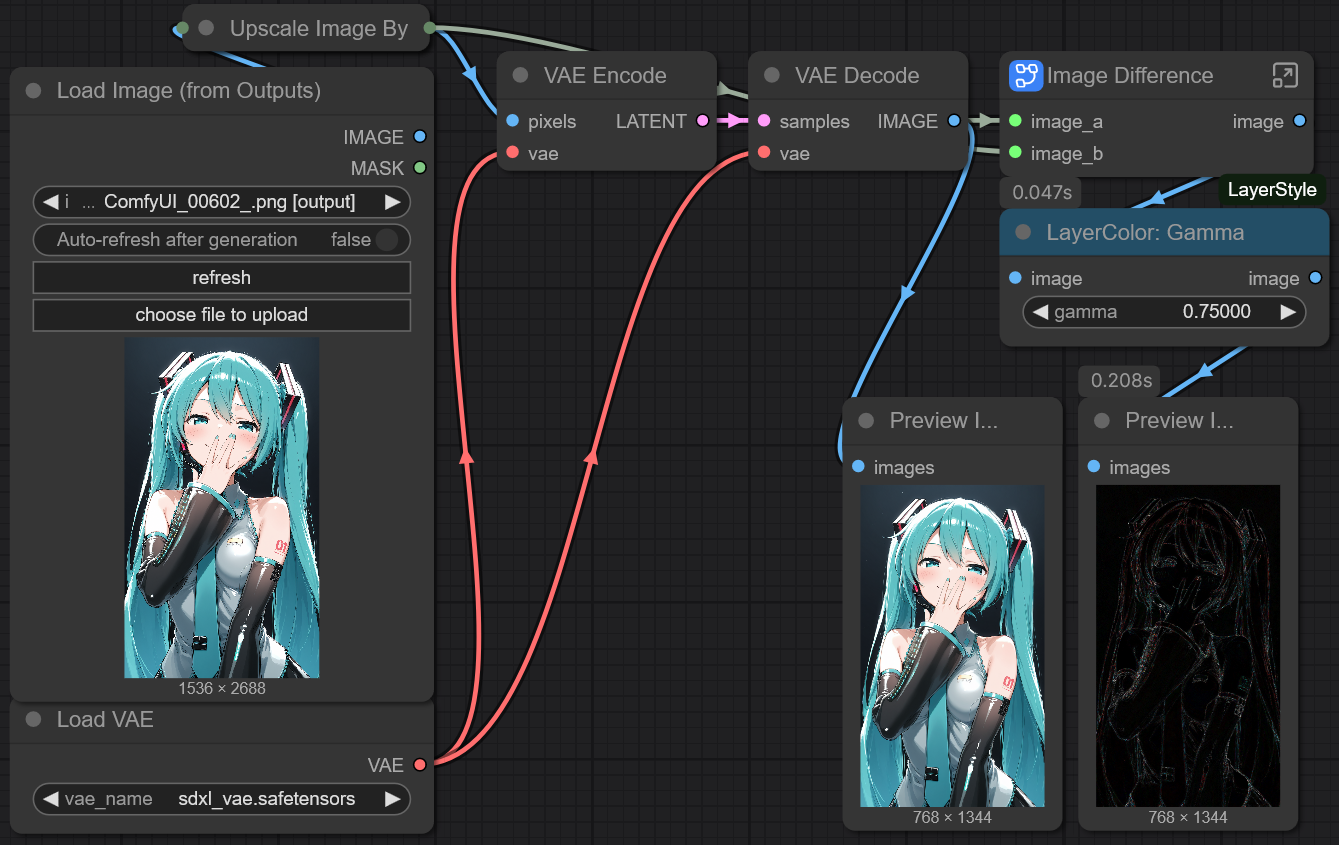Image resolution: width=1339 pixels, height=845 pixels.
Task: Click the output socket on Upscale Image By
Action: tap(429, 28)
